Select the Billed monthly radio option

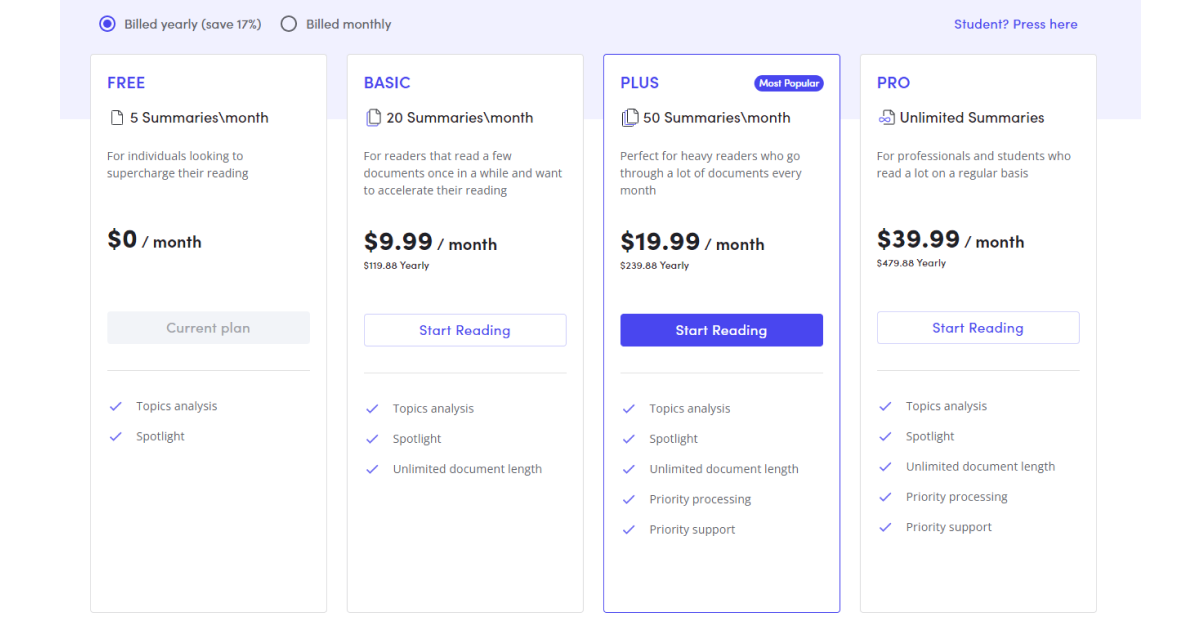click(x=289, y=24)
